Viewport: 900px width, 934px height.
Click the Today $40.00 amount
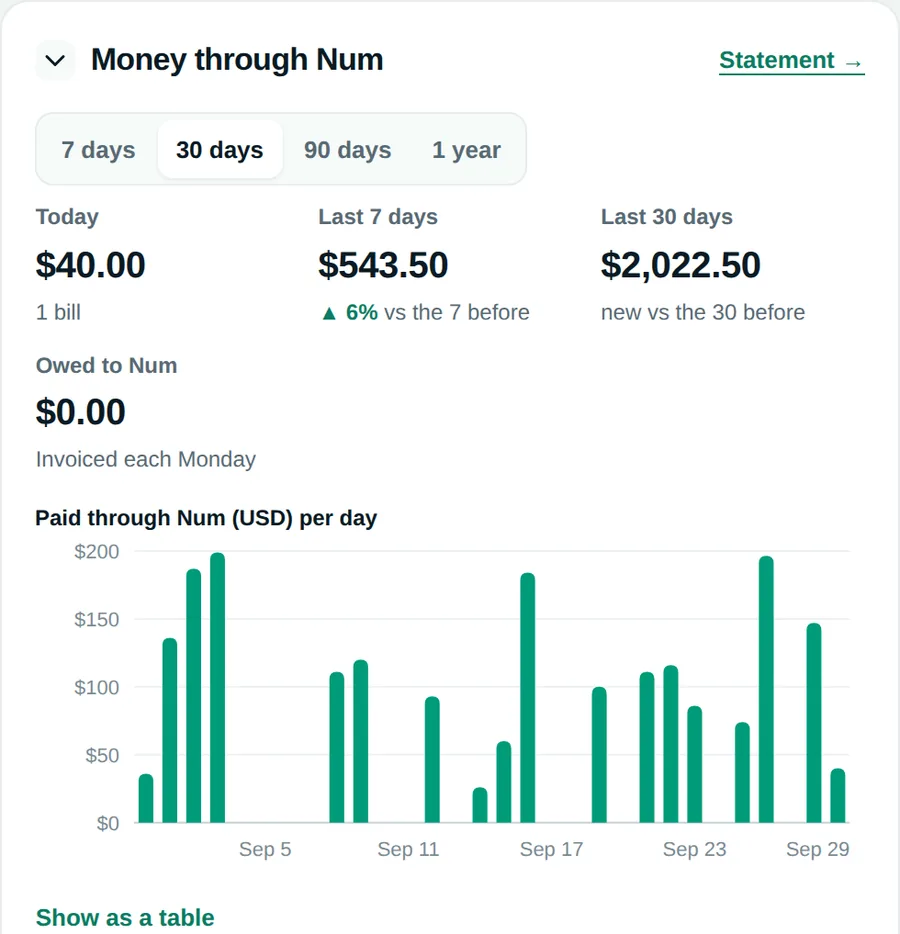coord(91,265)
